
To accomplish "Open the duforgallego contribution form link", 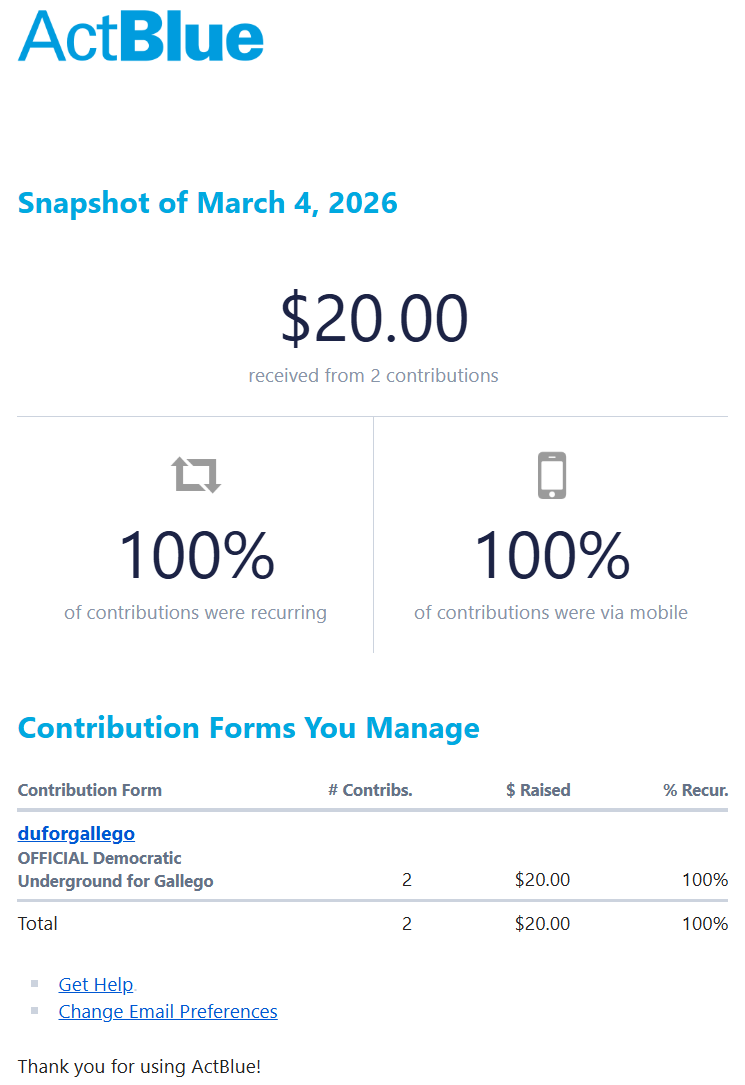I will (x=76, y=833).
